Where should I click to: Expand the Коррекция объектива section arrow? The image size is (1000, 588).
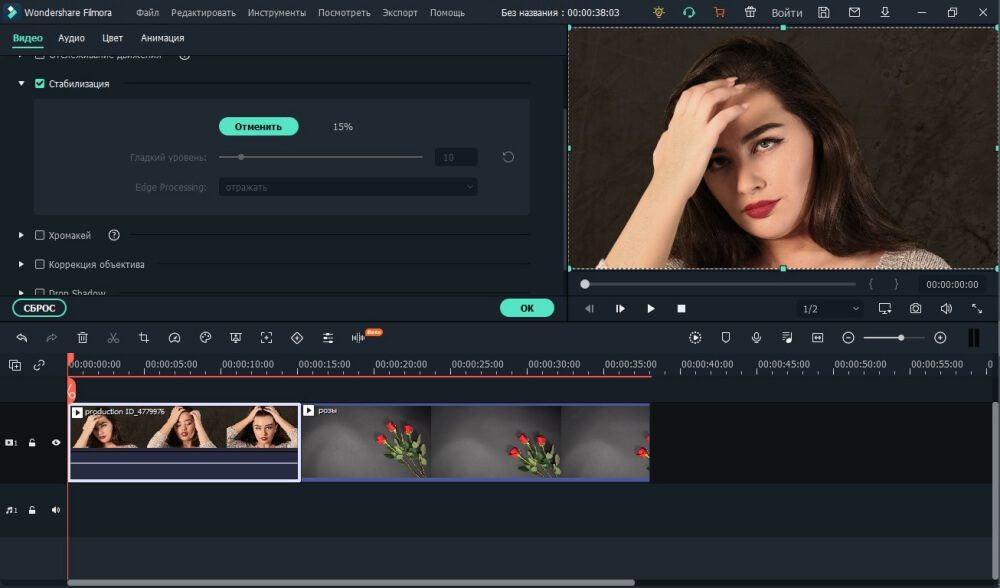click(x=21, y=264)
